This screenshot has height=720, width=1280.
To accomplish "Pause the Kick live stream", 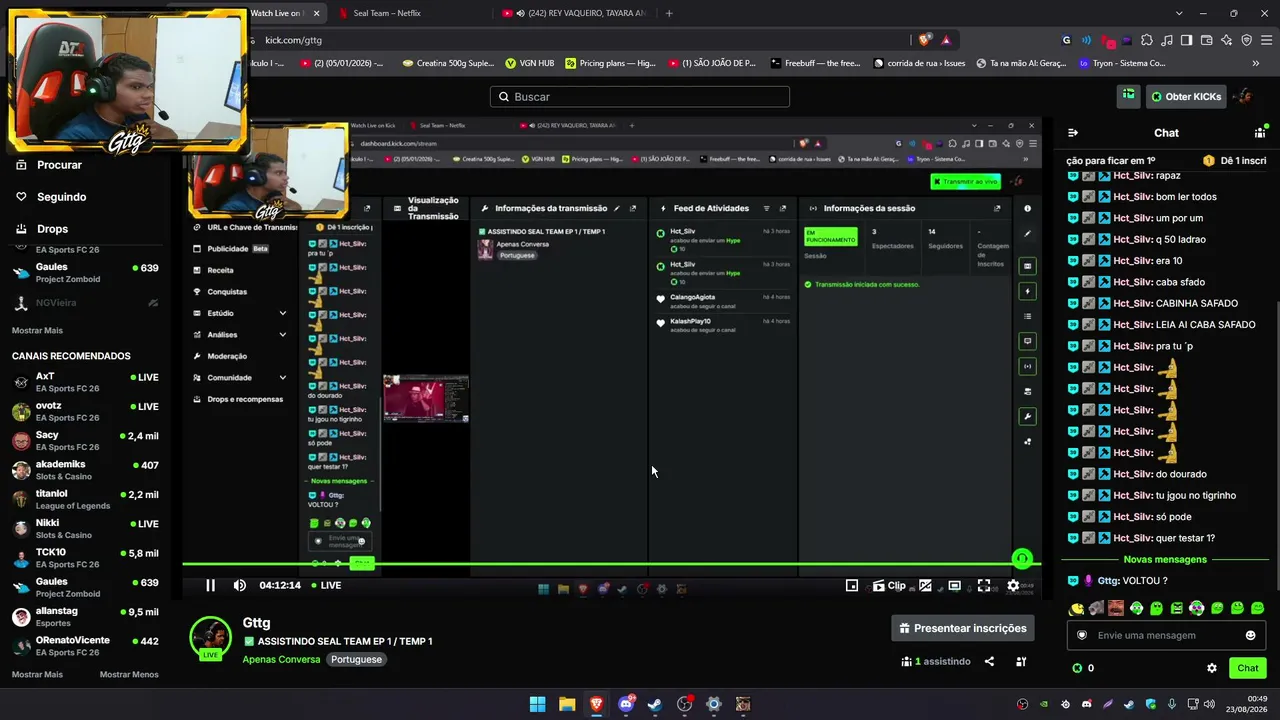I will point(210,585).
